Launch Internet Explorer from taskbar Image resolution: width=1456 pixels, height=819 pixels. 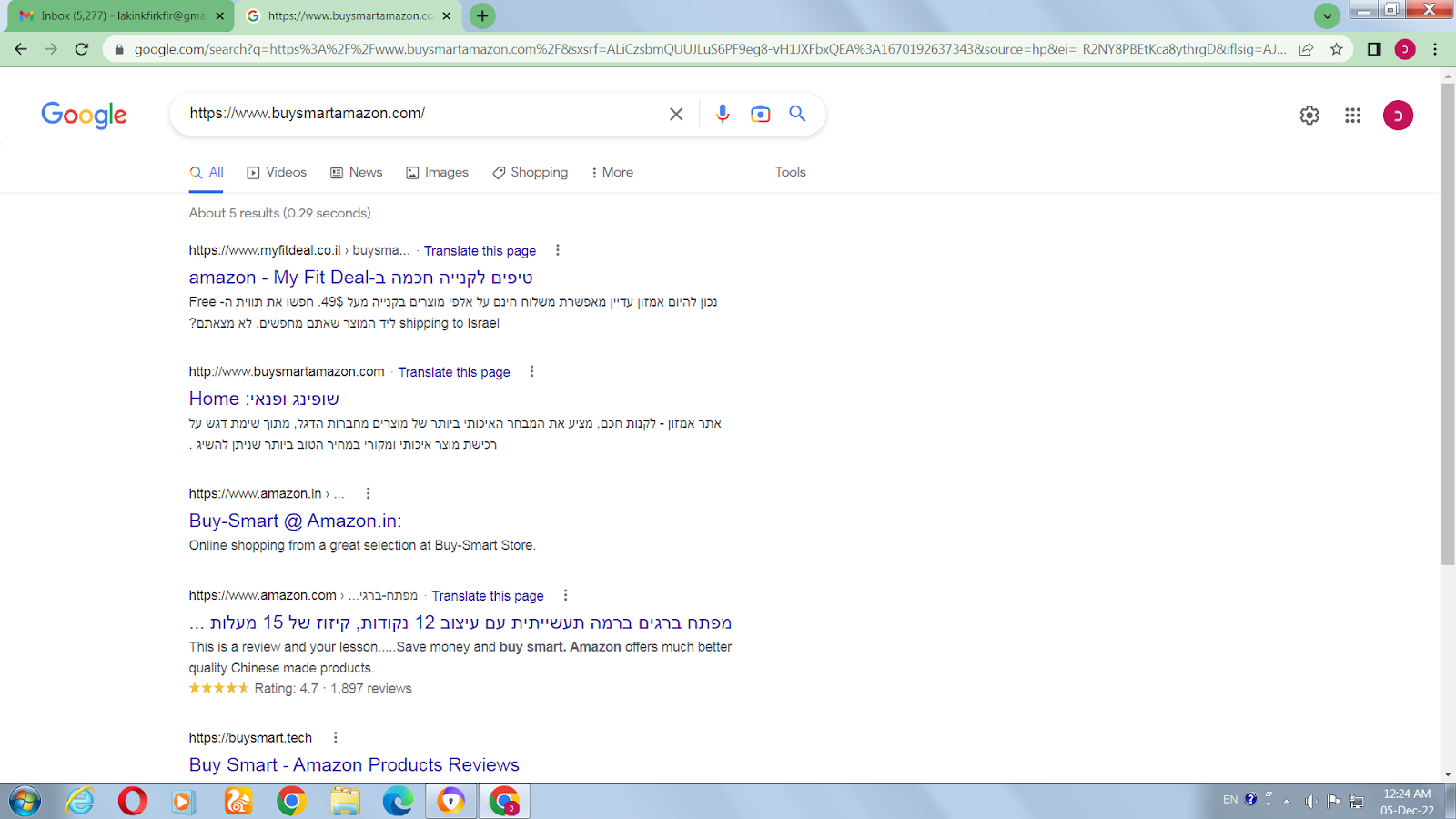click(x=80, y=802)
